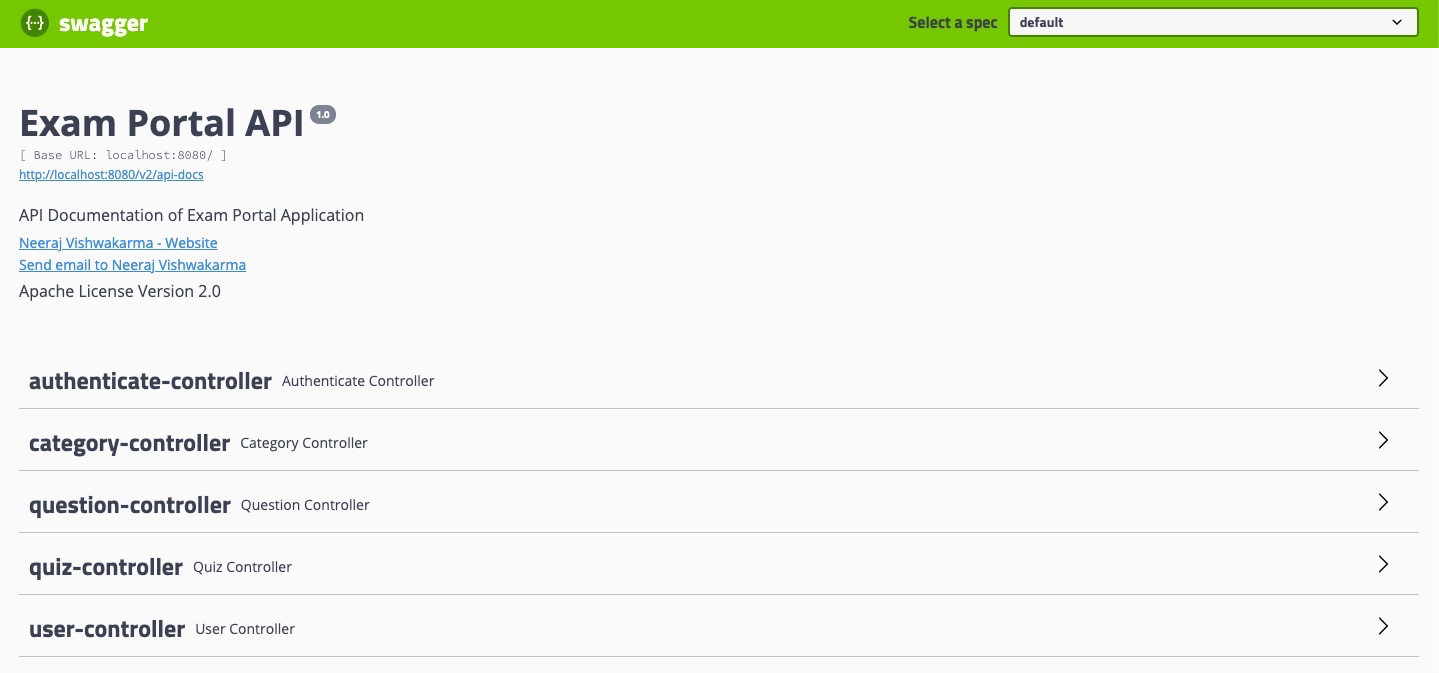Click the category-controller heading
Screen dimensions: 1439x673
tap(129, 443)
